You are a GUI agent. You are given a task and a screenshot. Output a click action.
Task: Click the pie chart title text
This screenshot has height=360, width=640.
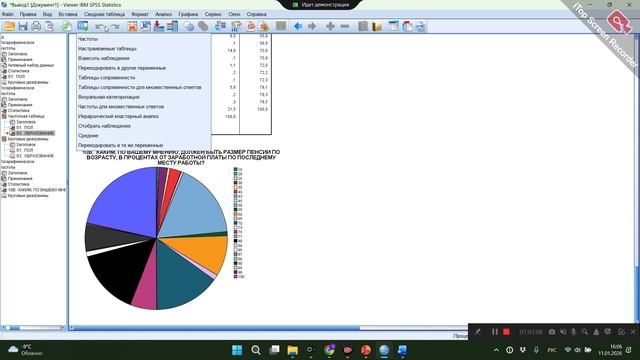click(181, 158)
